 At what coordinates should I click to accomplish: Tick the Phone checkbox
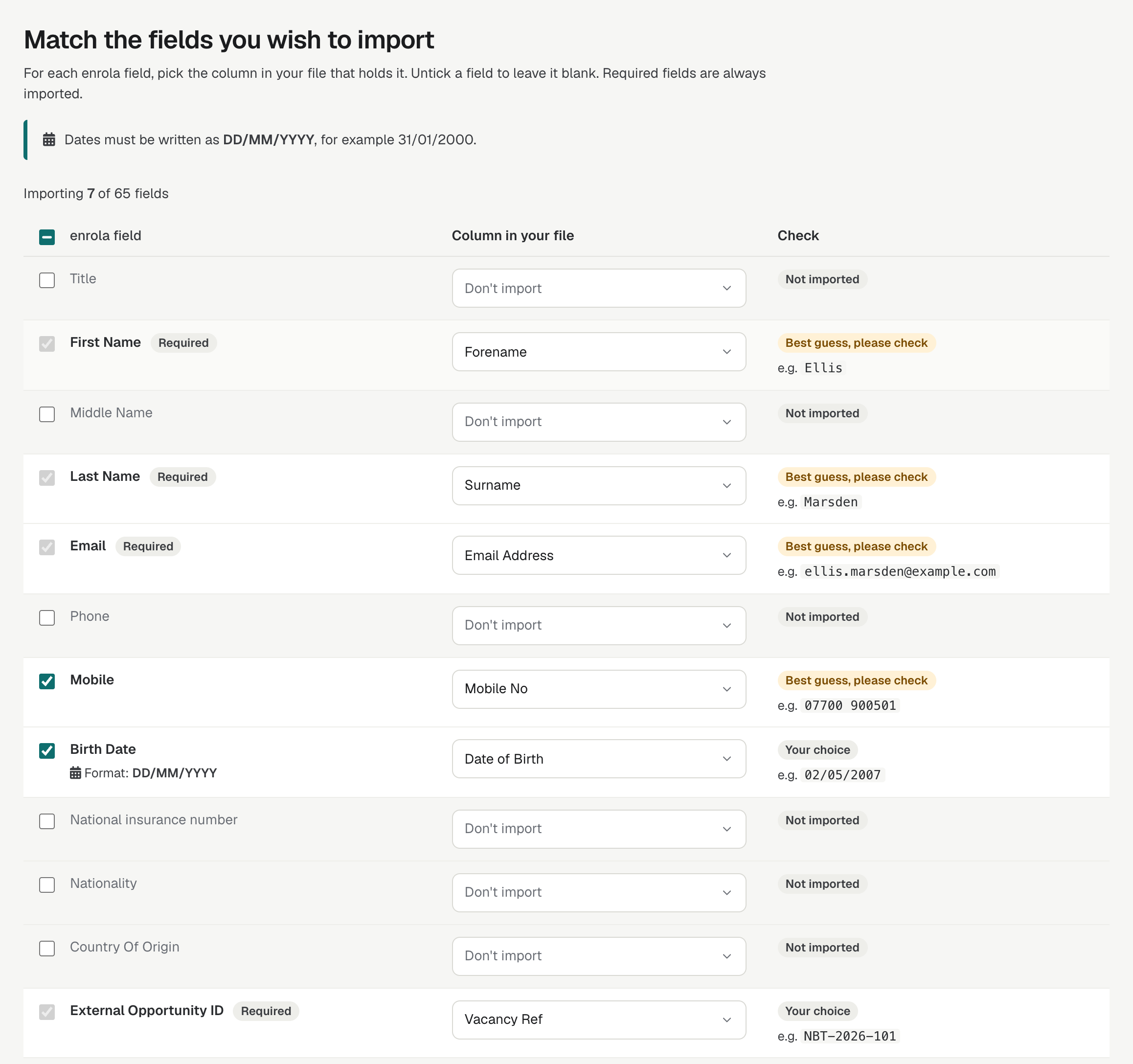47,618
